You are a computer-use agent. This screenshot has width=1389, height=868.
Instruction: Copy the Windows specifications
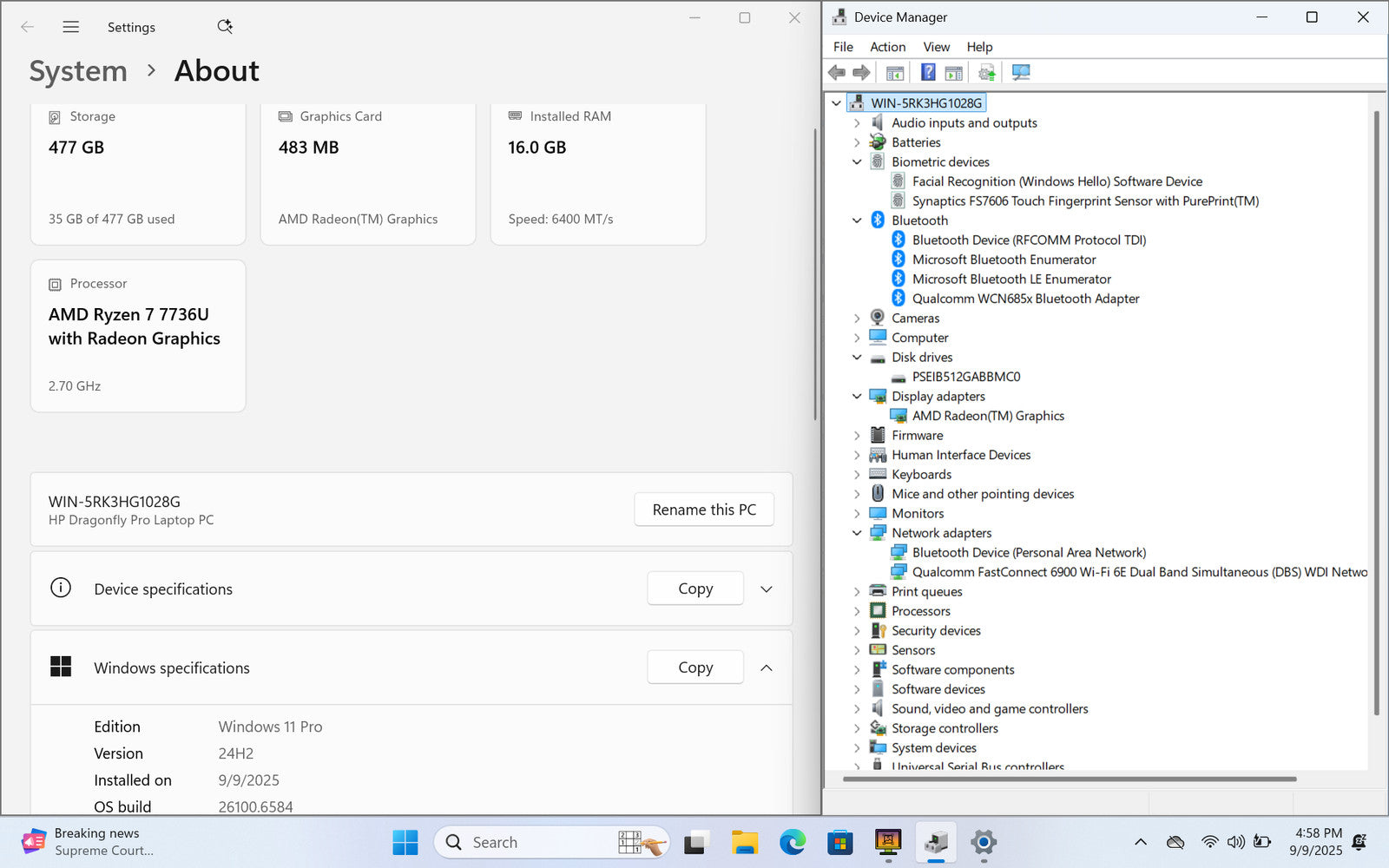[x=695, y=667]
